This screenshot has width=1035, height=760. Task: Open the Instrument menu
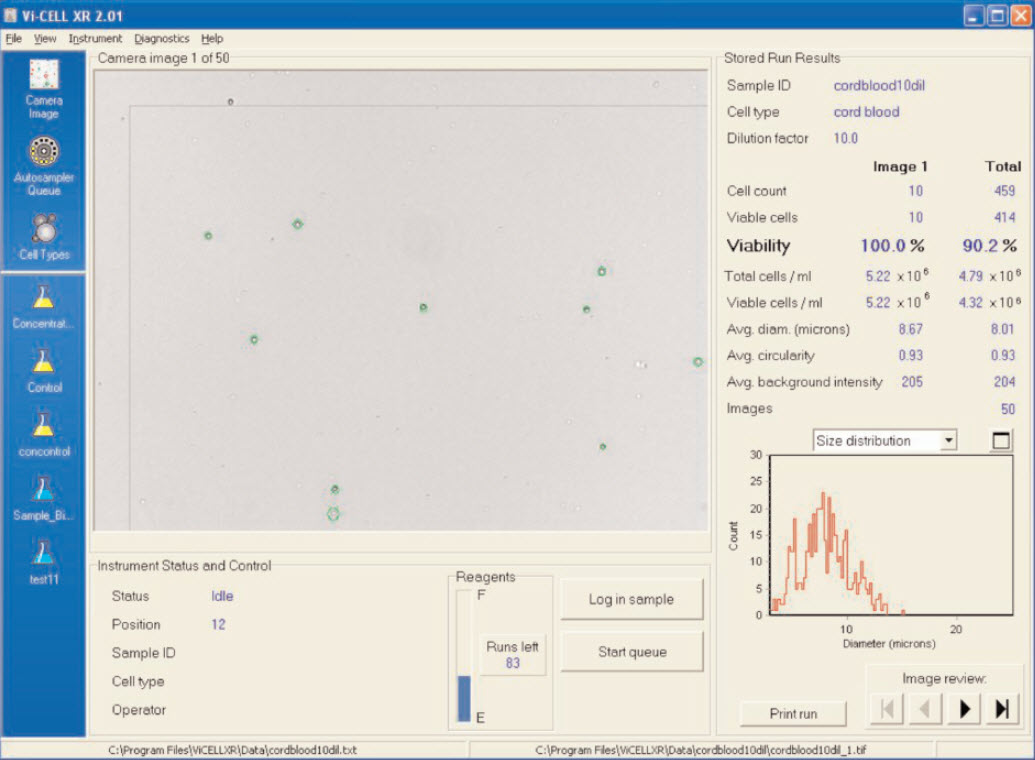tap(95, 38)
